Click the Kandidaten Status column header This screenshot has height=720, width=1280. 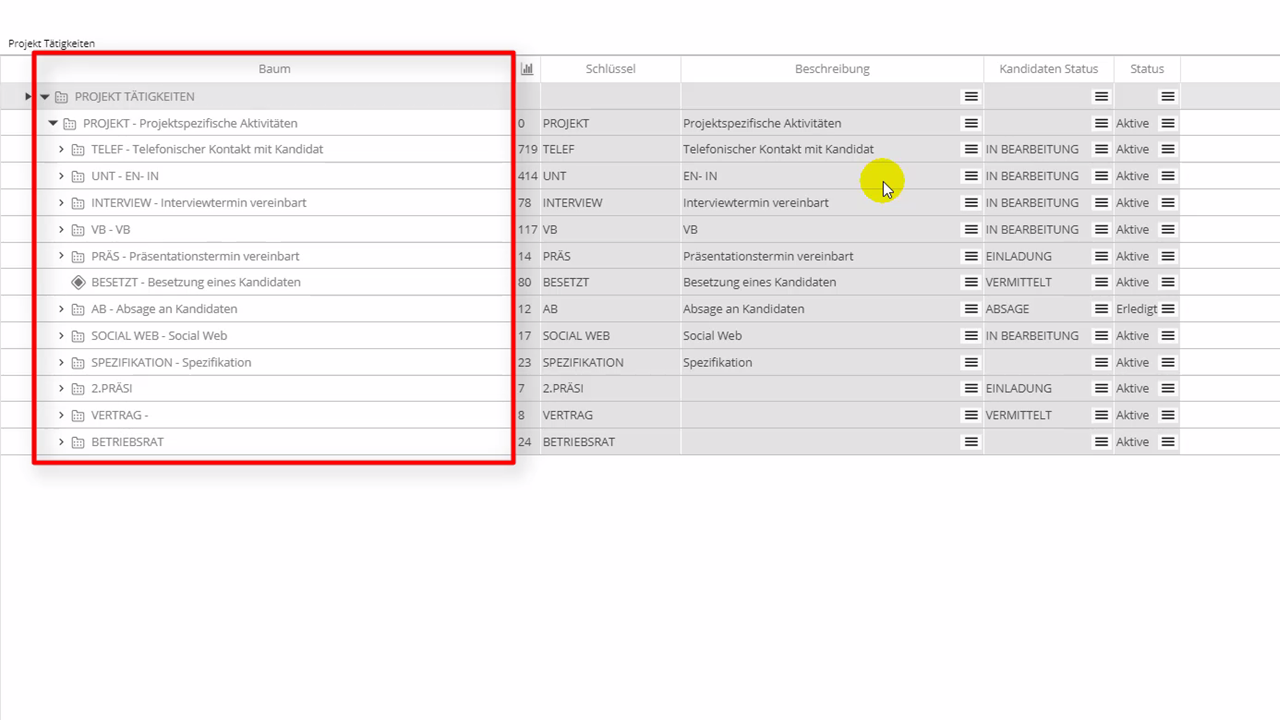1049,69
